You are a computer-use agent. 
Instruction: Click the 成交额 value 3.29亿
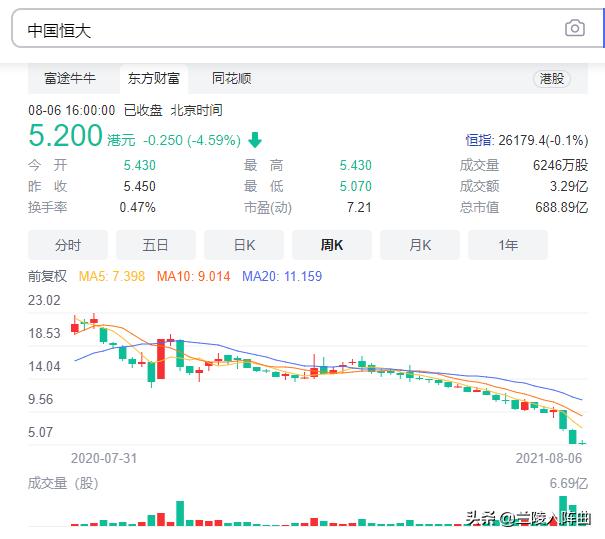569,186
